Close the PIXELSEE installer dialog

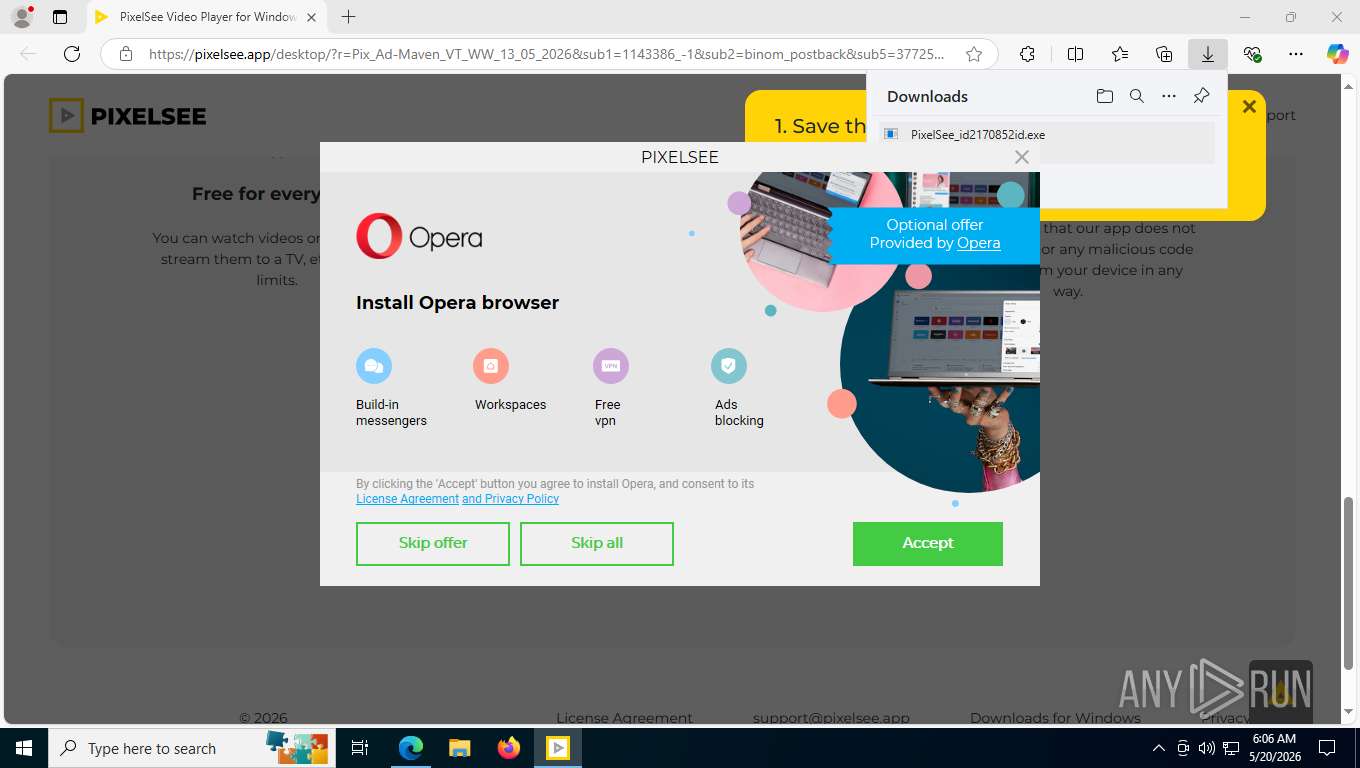pyautogui.click(x=1021, y=157)
